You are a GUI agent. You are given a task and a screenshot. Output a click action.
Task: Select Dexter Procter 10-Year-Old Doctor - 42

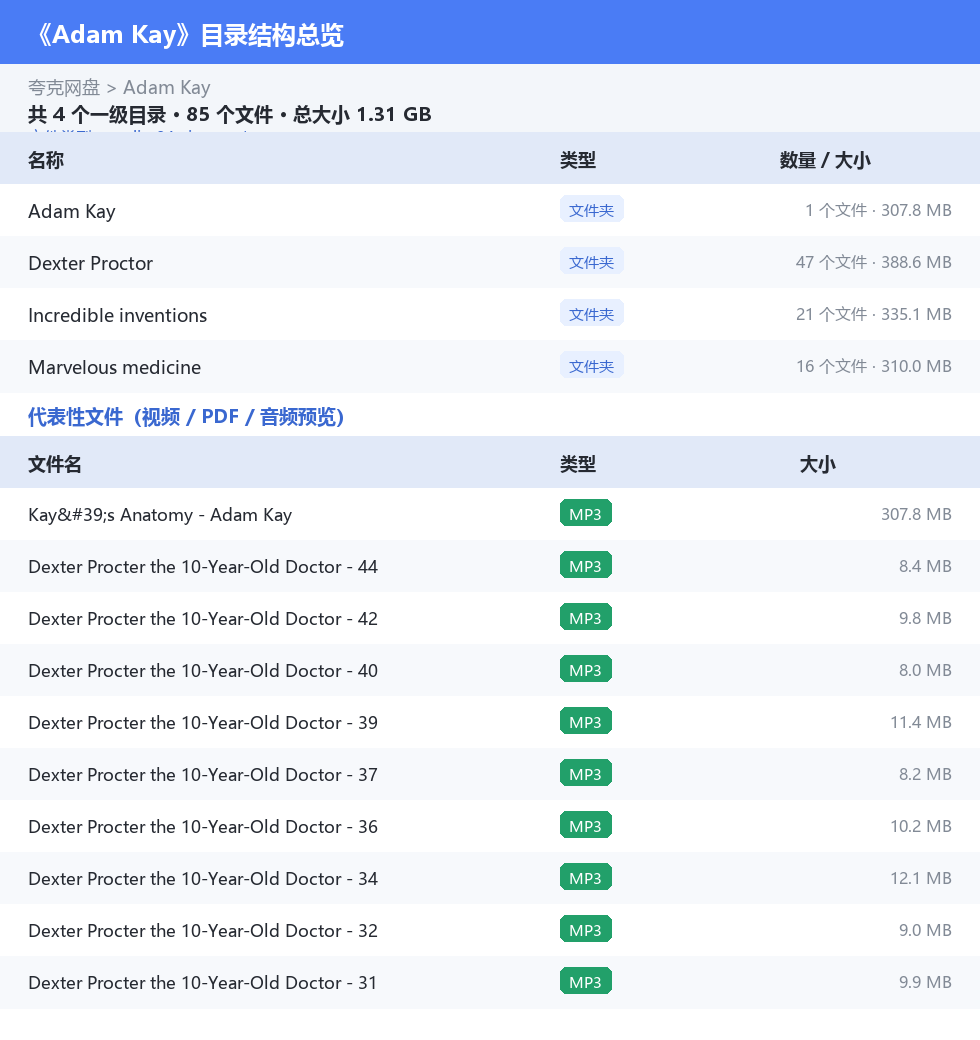point(490,618)
